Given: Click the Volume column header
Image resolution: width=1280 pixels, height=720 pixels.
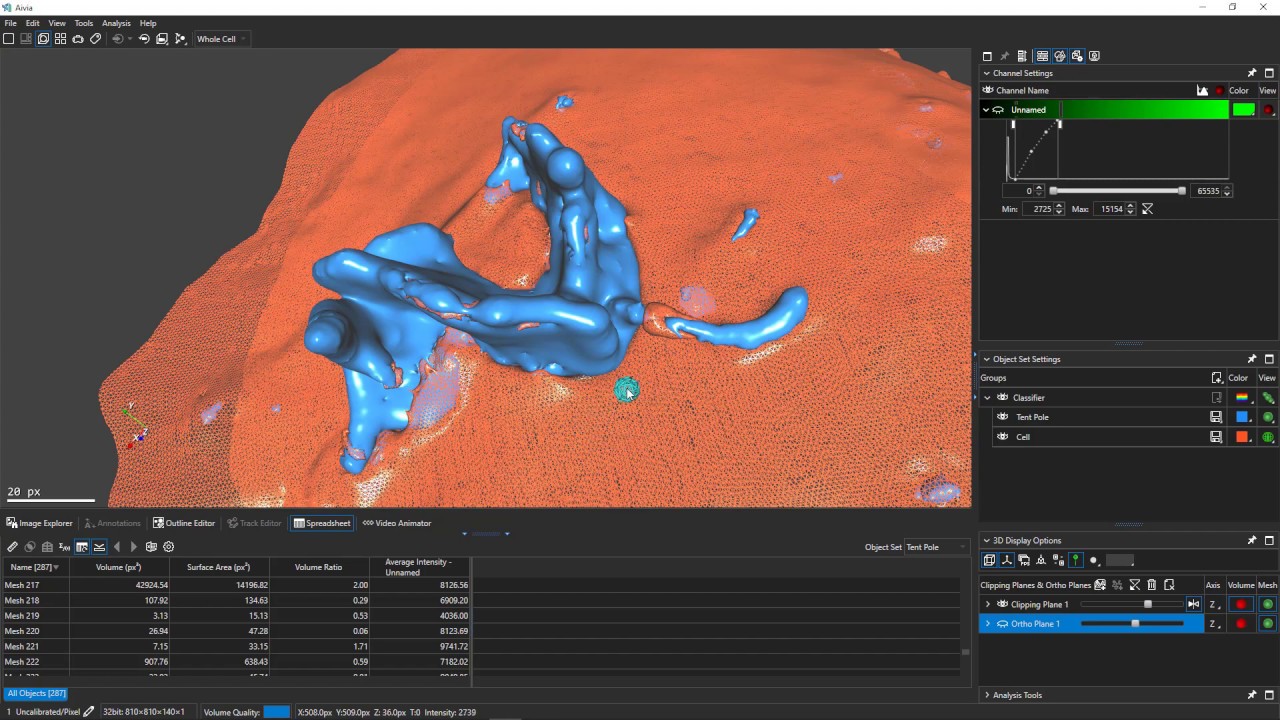Looking at the screenshot, I should [118, 567].
